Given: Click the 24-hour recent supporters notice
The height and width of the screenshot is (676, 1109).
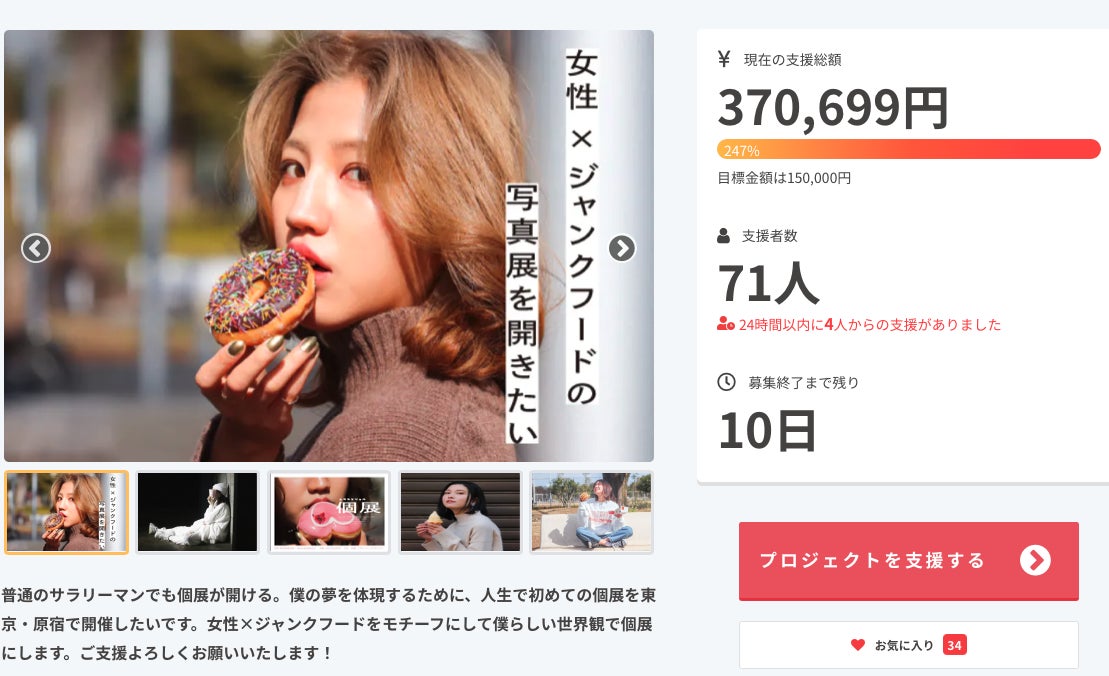Looking at the screenshot, I should coord(859,325).
